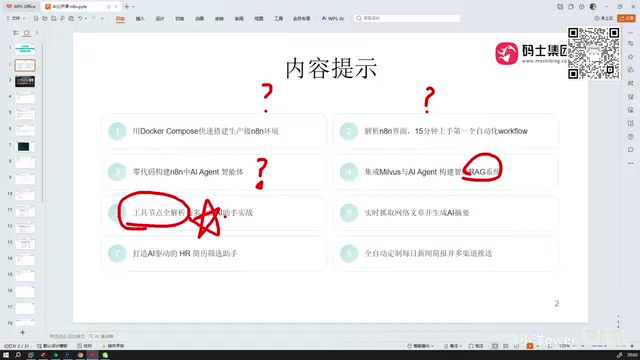Click the star icon in right sidebar

[631, 57]
